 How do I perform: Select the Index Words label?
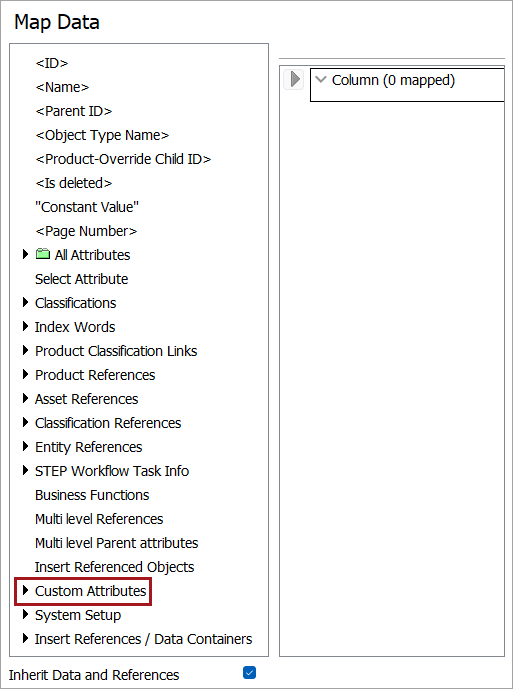(75, 327)
